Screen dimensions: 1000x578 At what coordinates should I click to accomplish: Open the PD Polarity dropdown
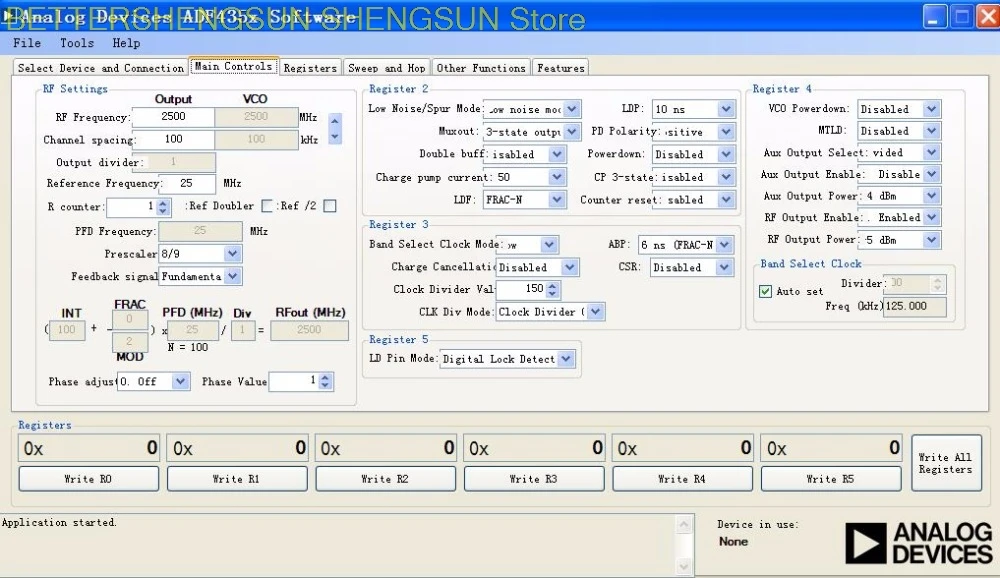coord(726,132)
